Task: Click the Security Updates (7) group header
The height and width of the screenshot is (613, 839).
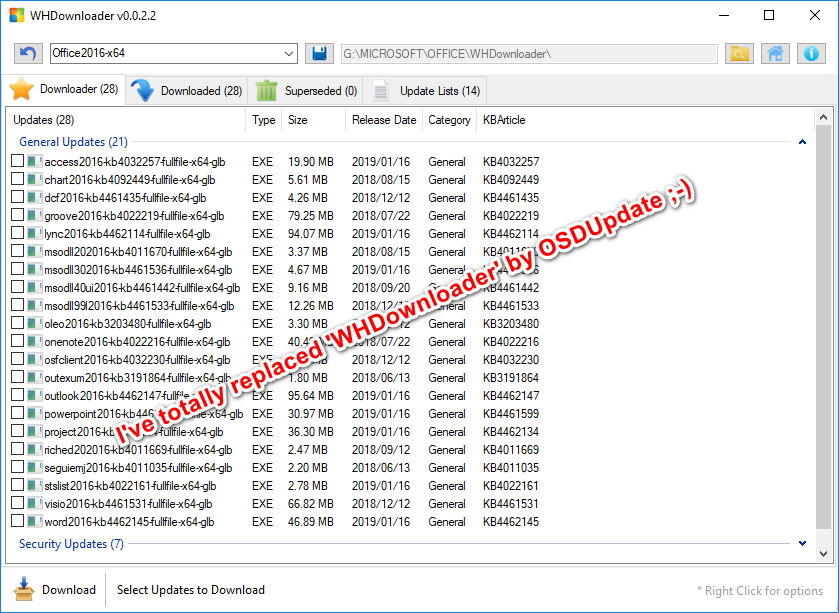Action: click(x=71, y=543)
